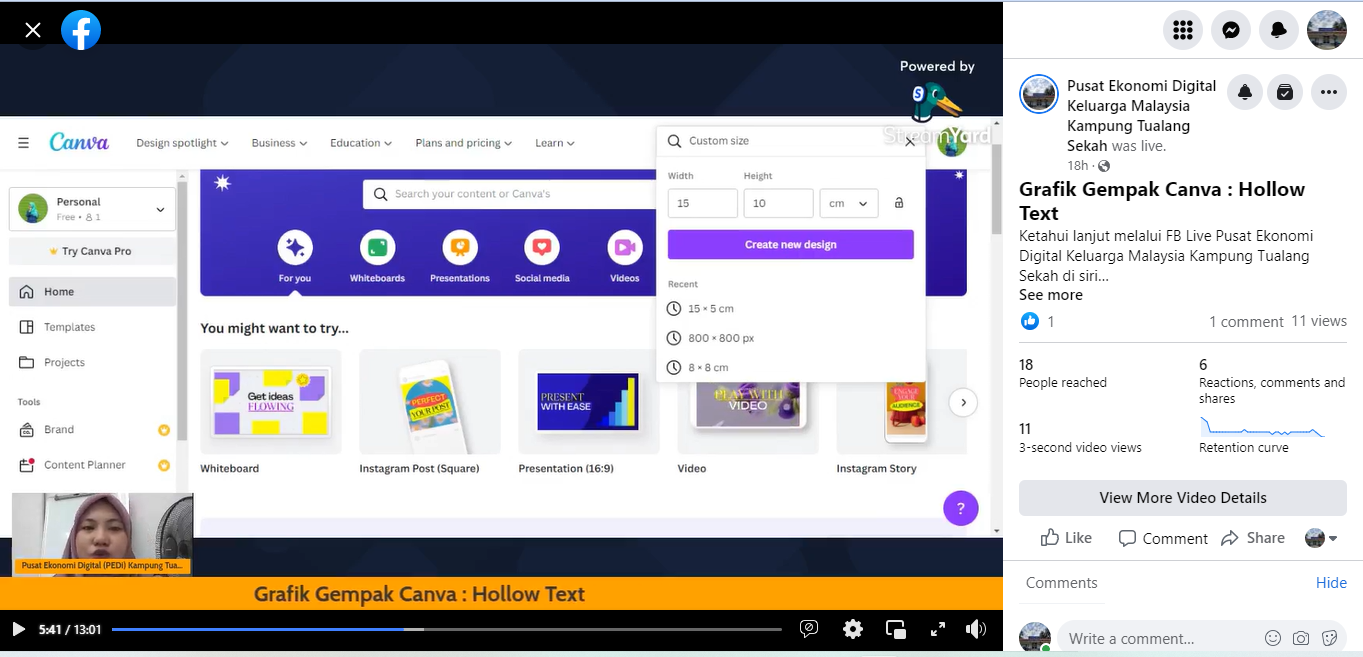
Task: Mute the video volume
Action: 976,629
